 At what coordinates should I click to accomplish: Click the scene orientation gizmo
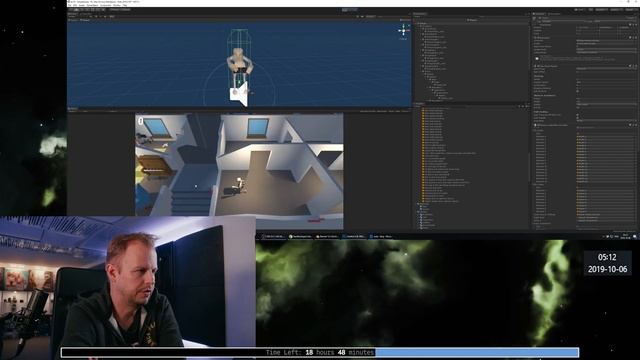coord(404,31)
